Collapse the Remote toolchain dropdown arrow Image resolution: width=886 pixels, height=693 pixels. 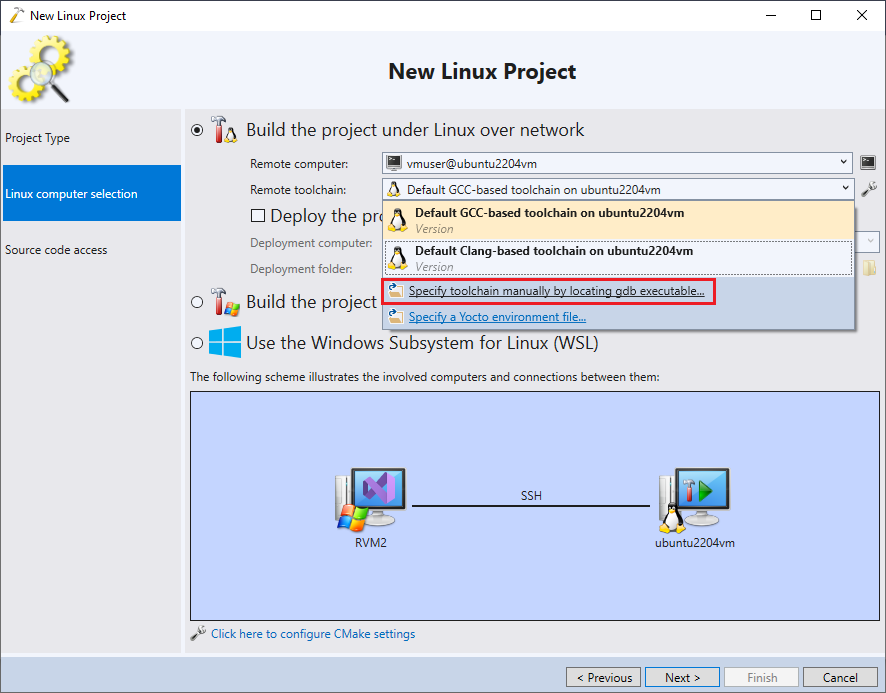[x=845, y=188]
